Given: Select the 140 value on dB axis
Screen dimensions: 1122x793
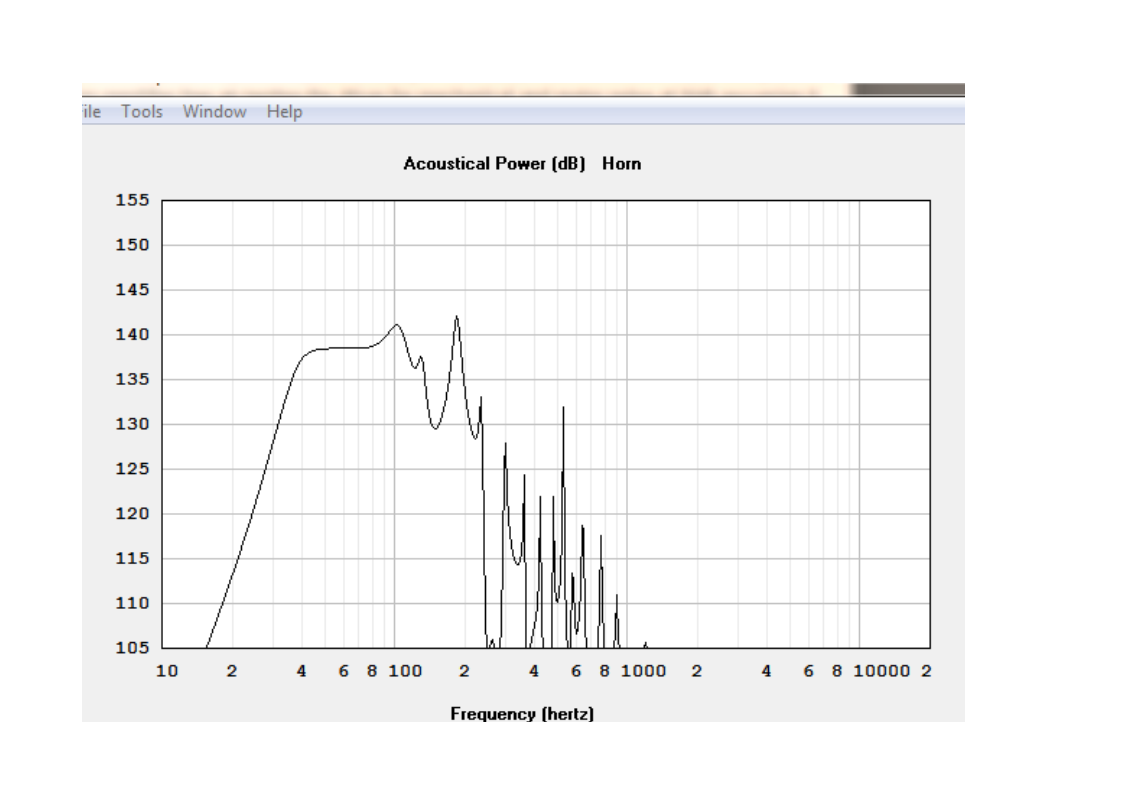Looking at the screenshot, I should coord(132,334).
